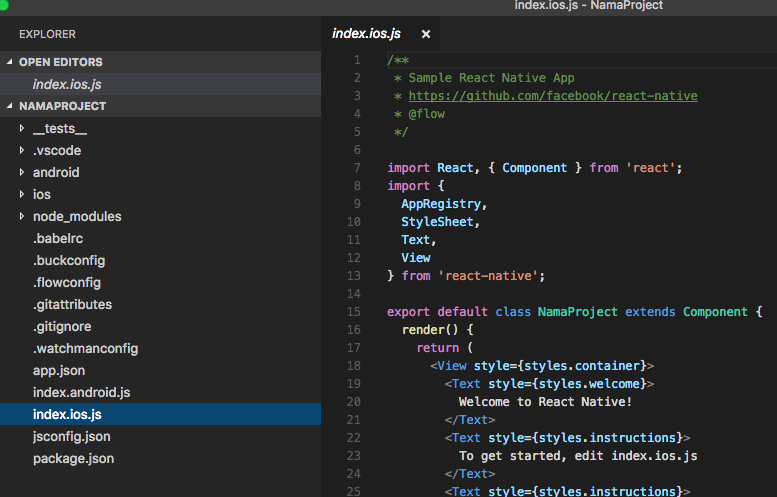Viewport: 777px width, 497px height.
Task: Click the NamaProject class name
Action: coord(577,312)
